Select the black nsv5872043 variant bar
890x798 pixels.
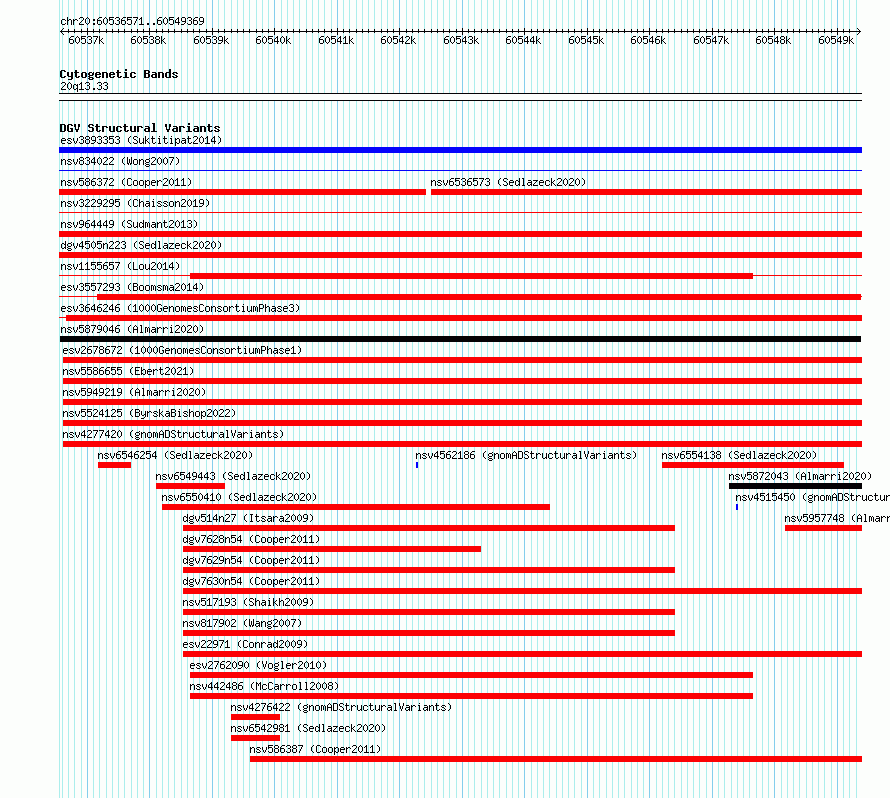point(795,486)
